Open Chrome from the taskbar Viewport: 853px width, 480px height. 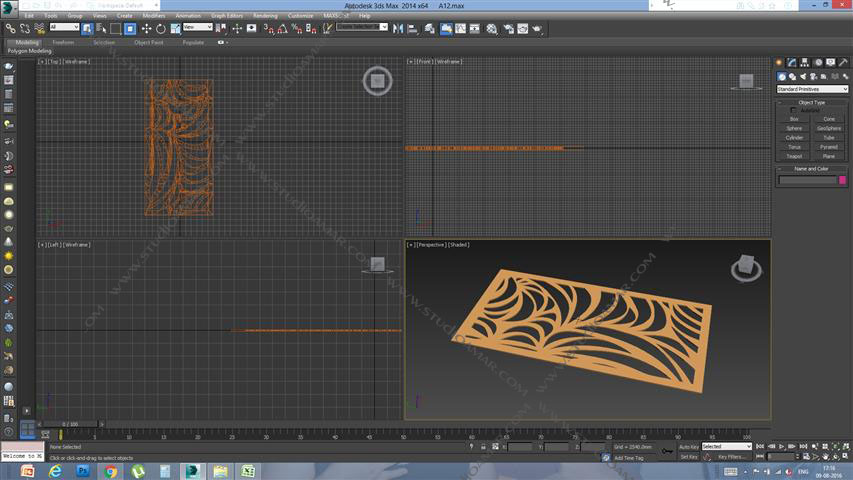tap(110, 470)
